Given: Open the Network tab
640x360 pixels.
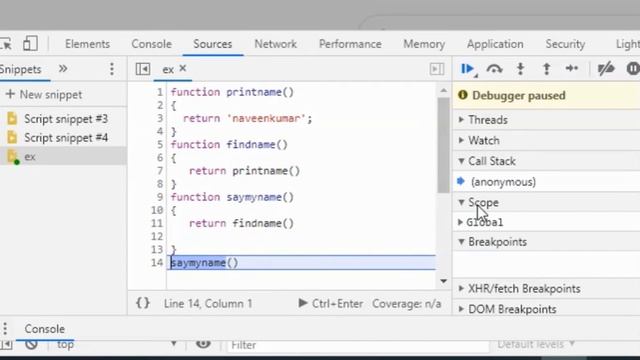Looking at the screenshot, I should [276, 44].
